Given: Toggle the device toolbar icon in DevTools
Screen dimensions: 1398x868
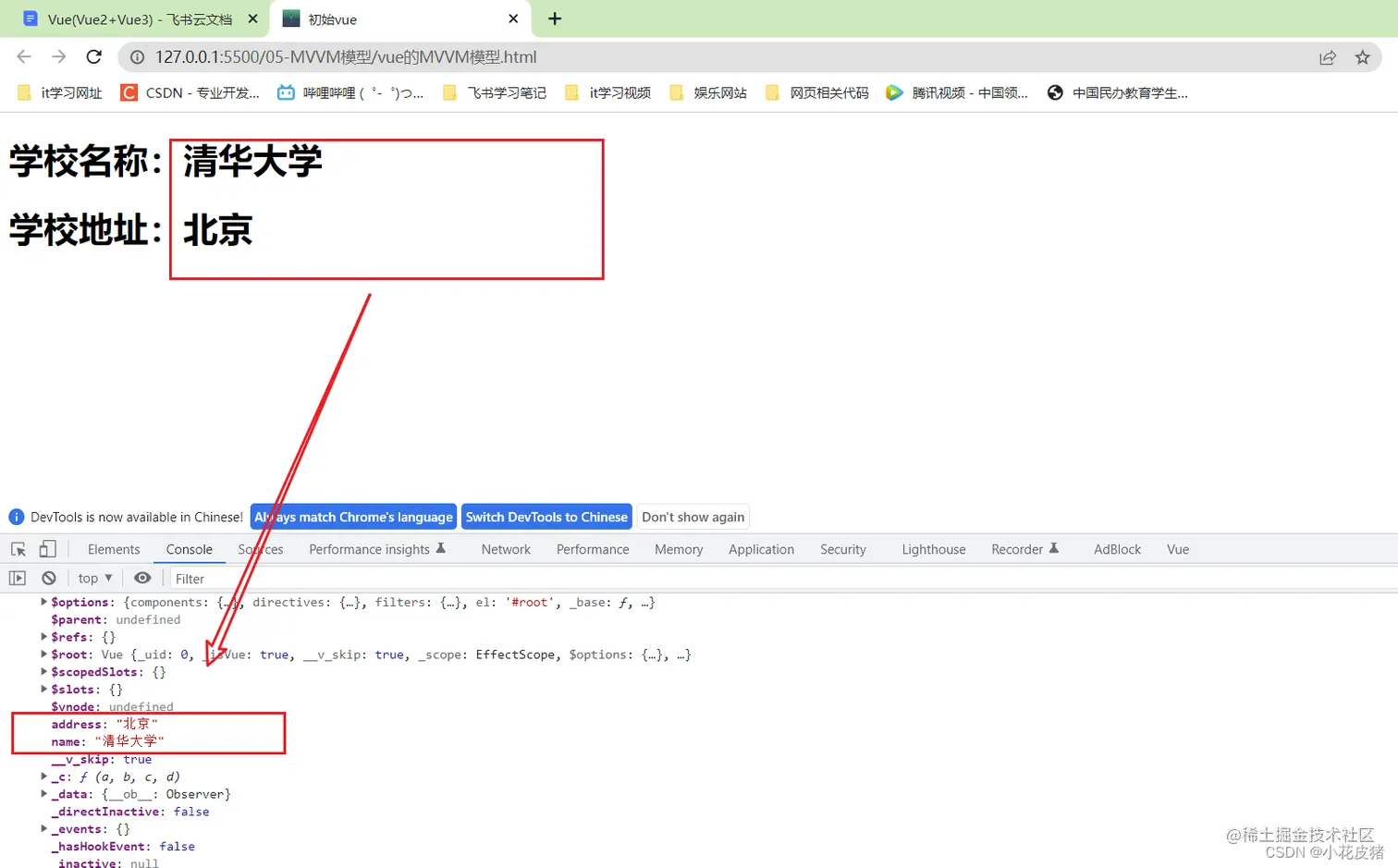Looking at the screenshot, I should [47, 549].
